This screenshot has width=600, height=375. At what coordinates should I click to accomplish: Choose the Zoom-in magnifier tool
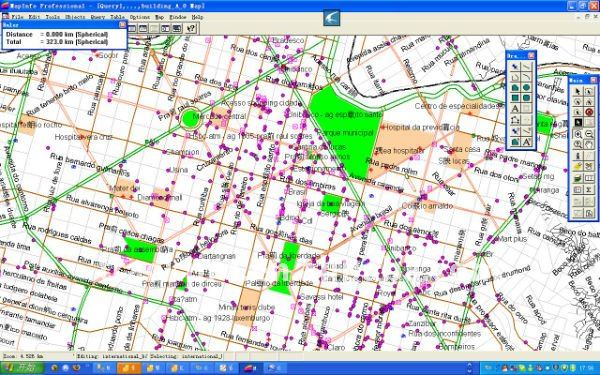point(578,134)
